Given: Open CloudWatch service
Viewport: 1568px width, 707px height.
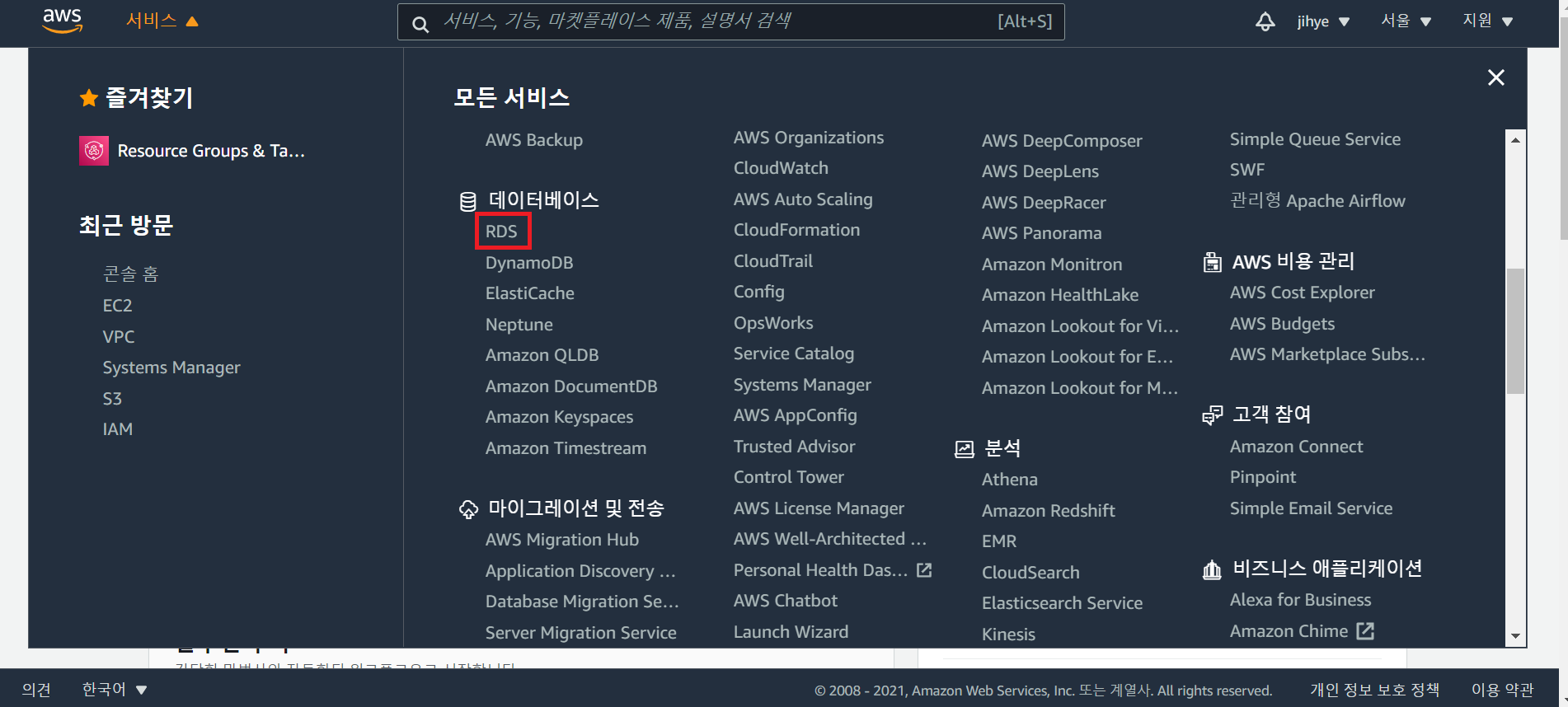Looking at the screenshot, I should [782, 168].
